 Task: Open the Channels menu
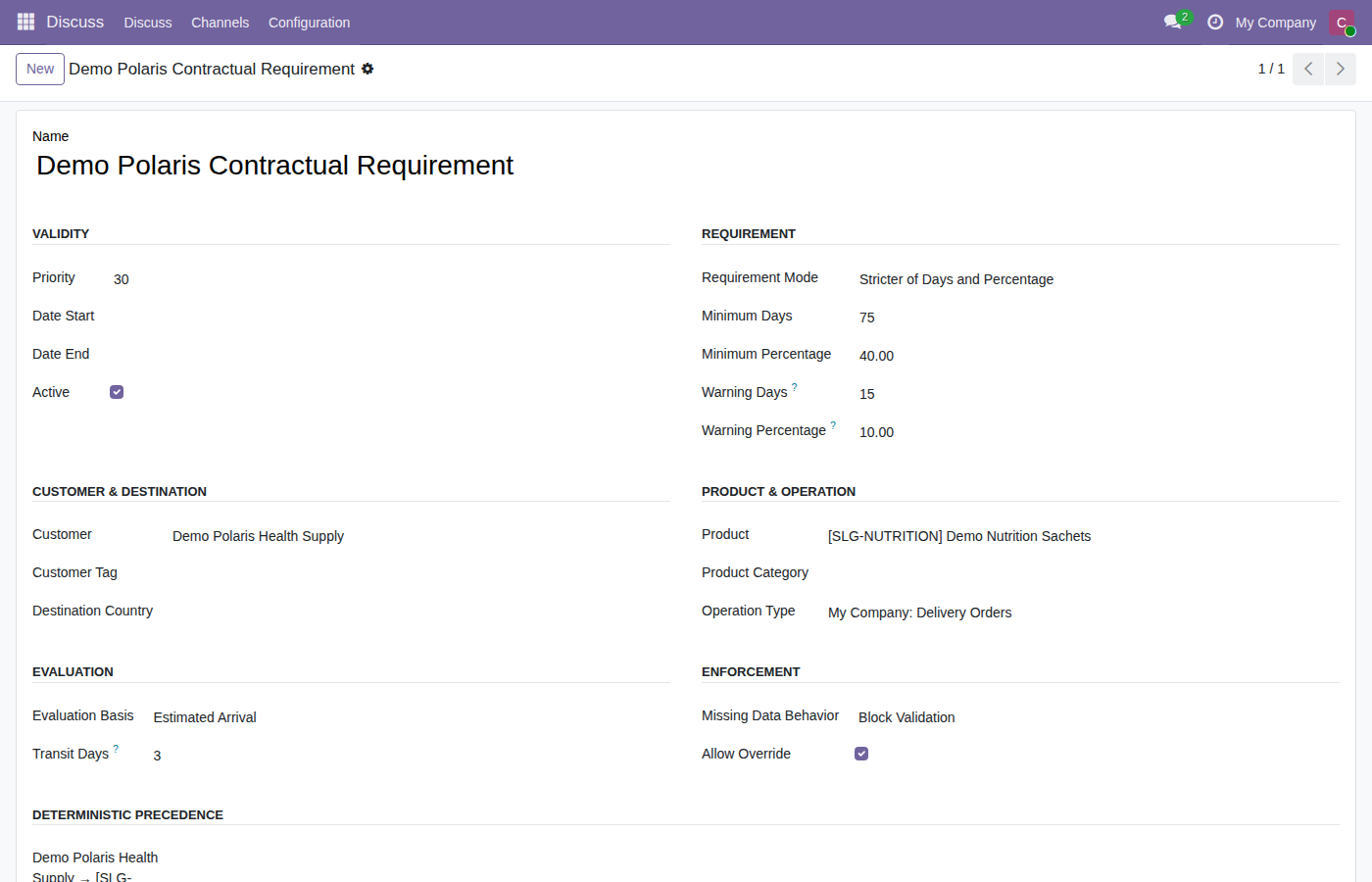click(220, 22)
